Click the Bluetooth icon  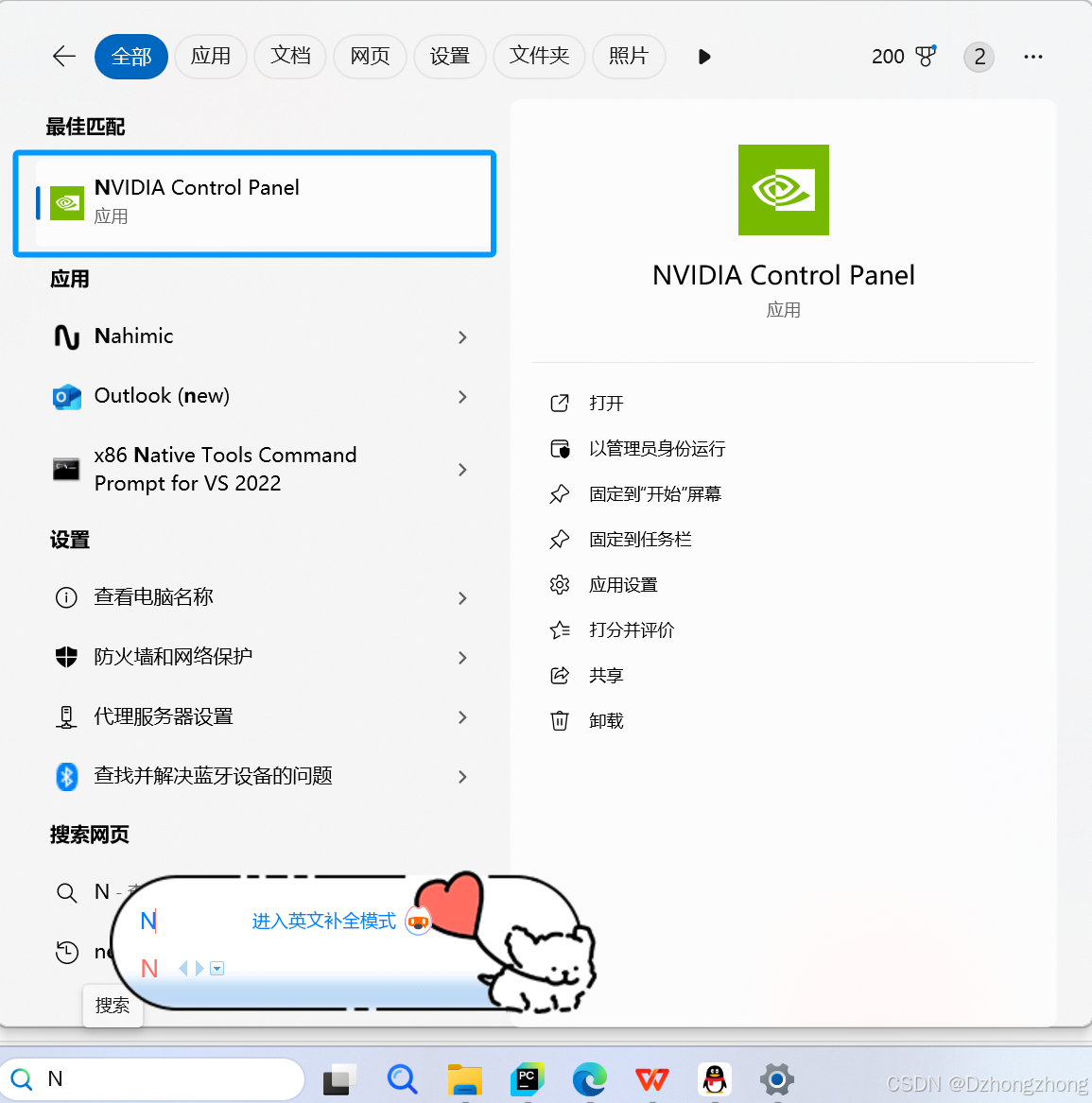pos(67,777)
